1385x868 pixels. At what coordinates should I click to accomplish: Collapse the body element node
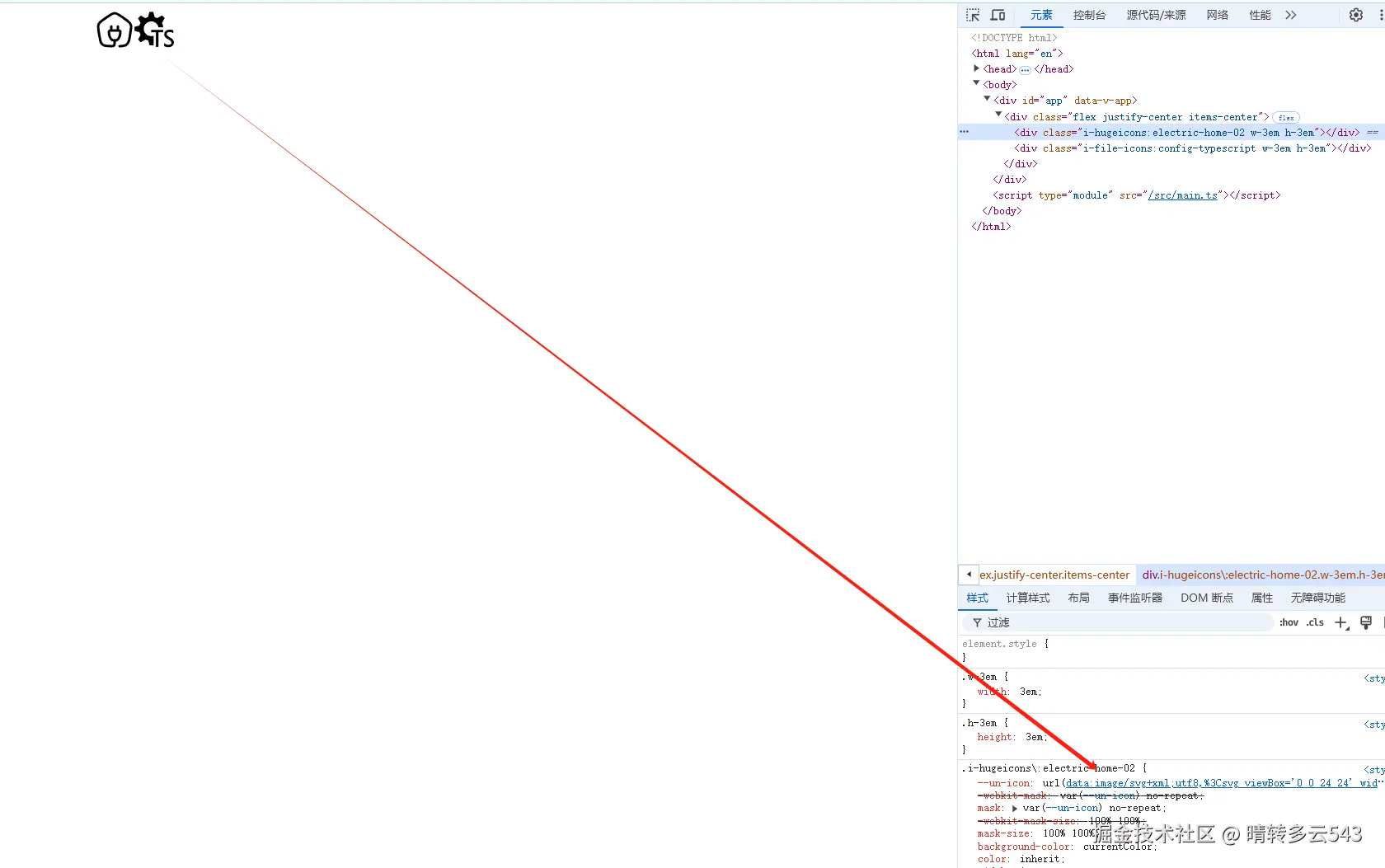[976, 83]
